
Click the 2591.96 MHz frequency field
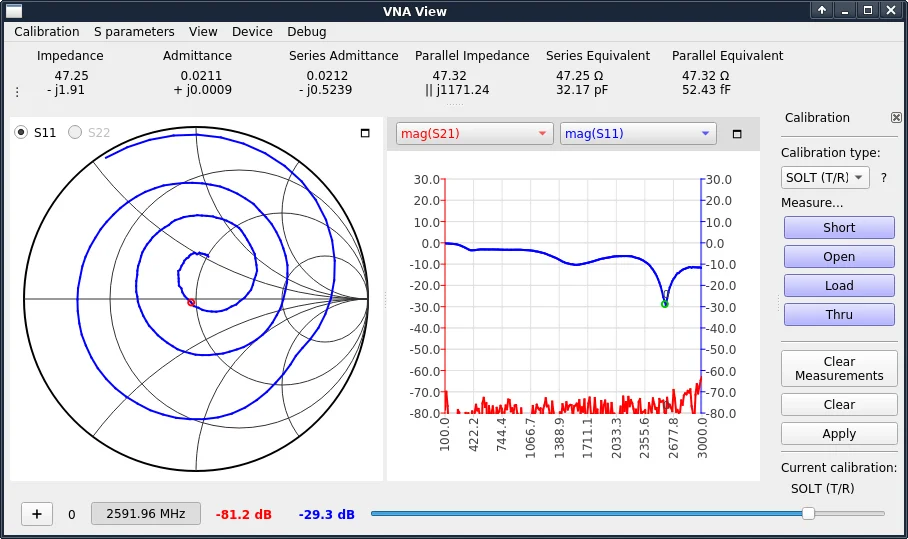click(x=146, y=514)
